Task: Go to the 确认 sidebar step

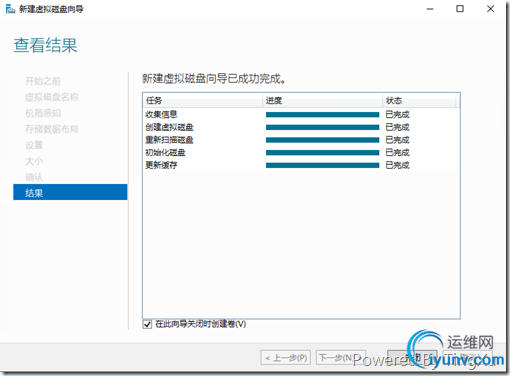Action: coord(34,177)
